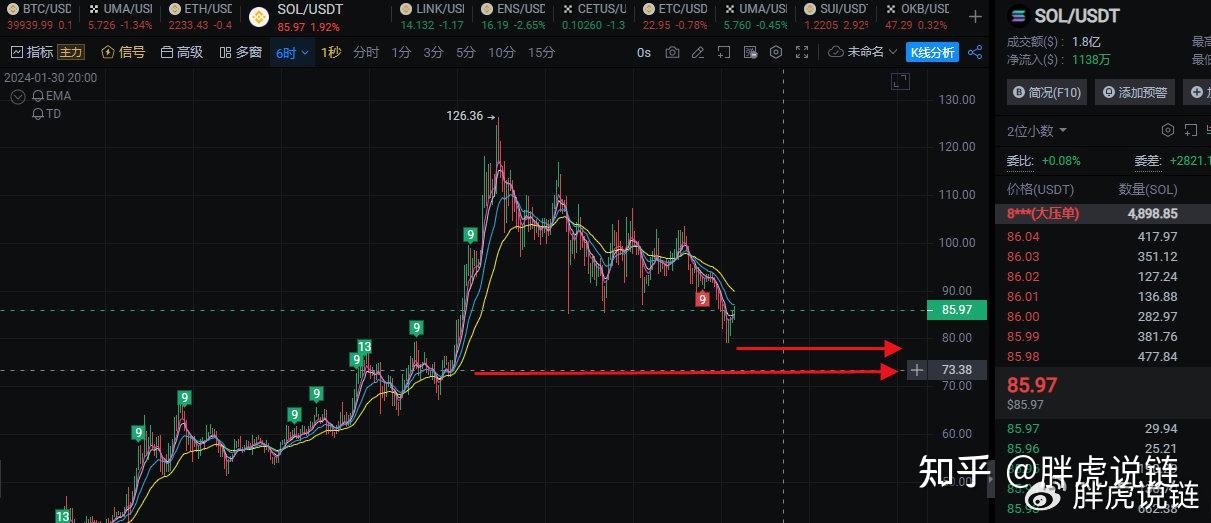Click the 简况(F10) button
Image resolution: width=1211 pixels, height=523 pixels.
[x=1047, y=92]
